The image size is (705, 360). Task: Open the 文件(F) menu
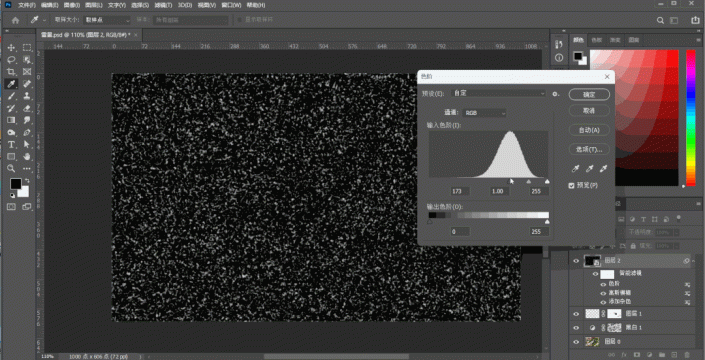(x=27, y=5)
